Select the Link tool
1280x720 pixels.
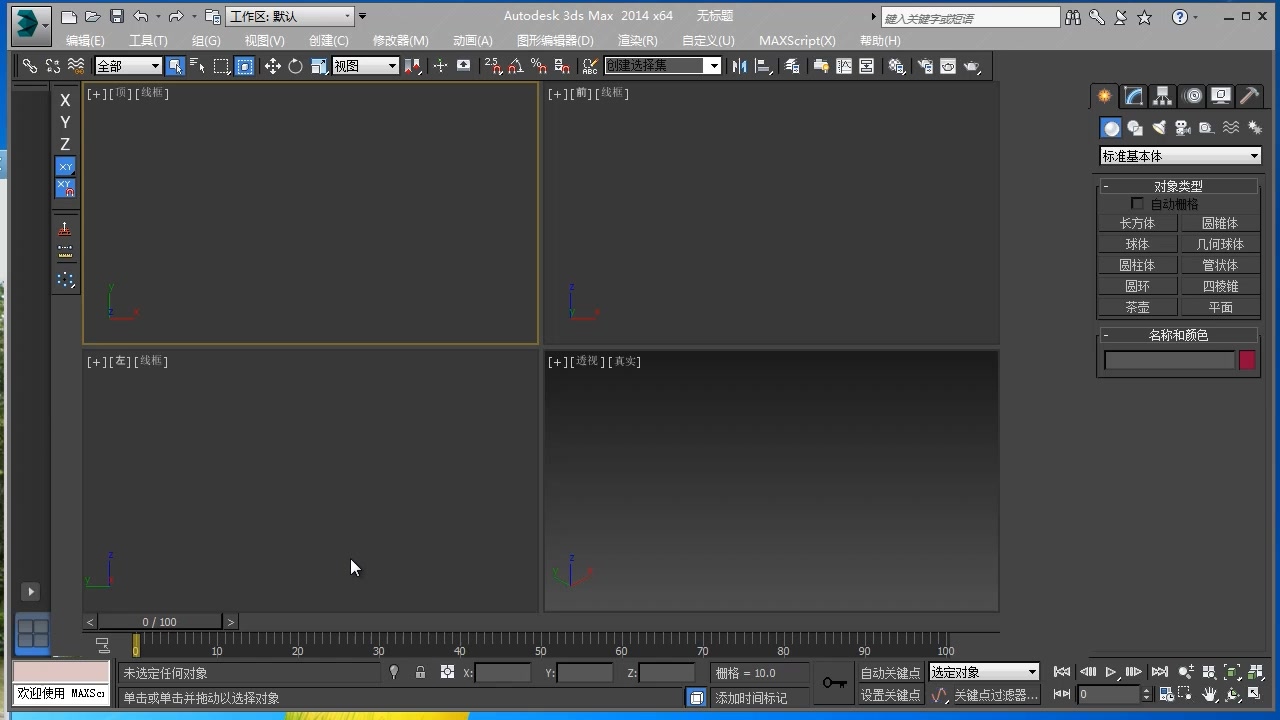tap(30, 66)
